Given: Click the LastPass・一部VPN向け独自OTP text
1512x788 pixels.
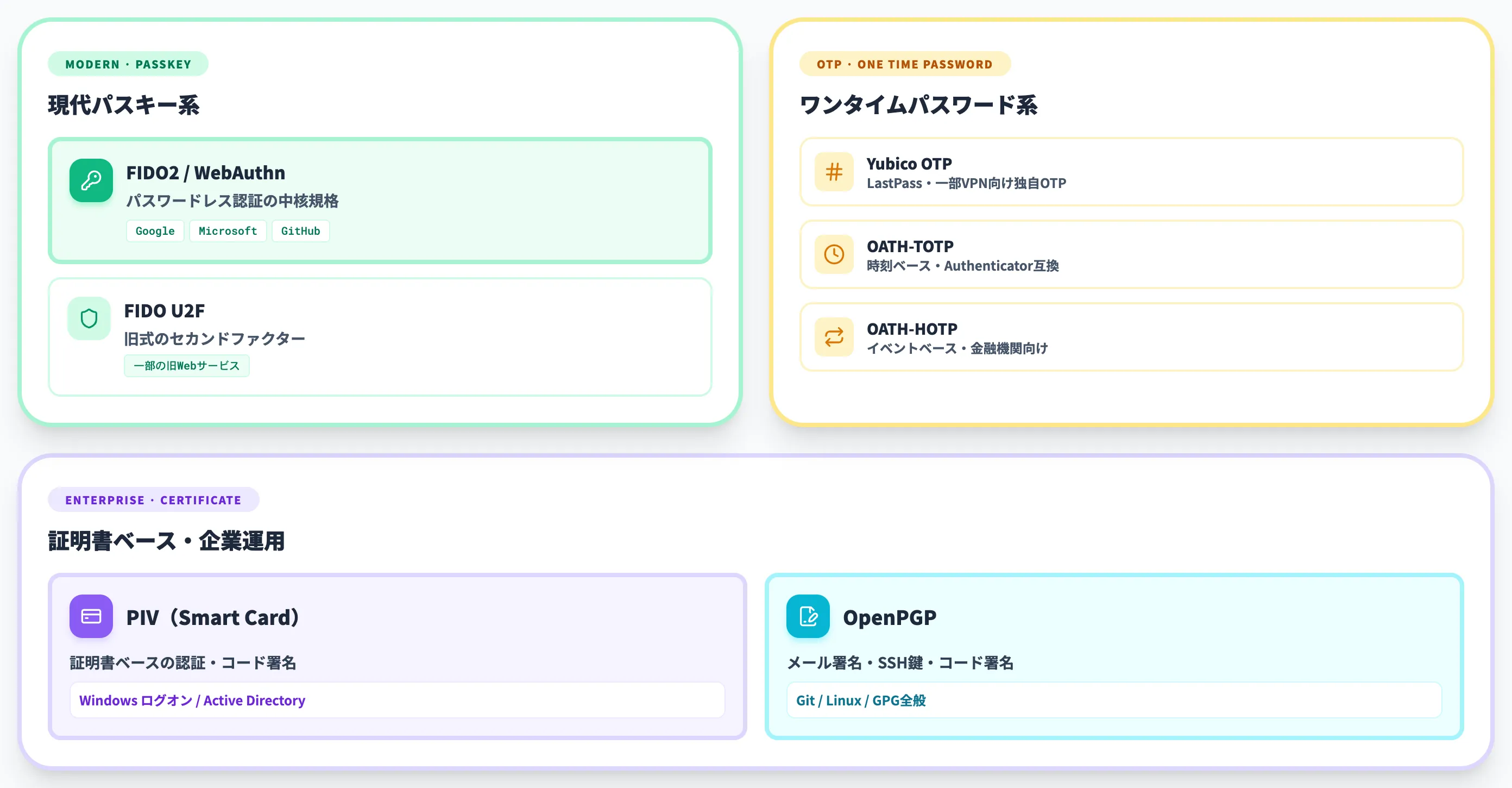Looking at the screenshot, I should pyautogui.click(x=966, y=183).
